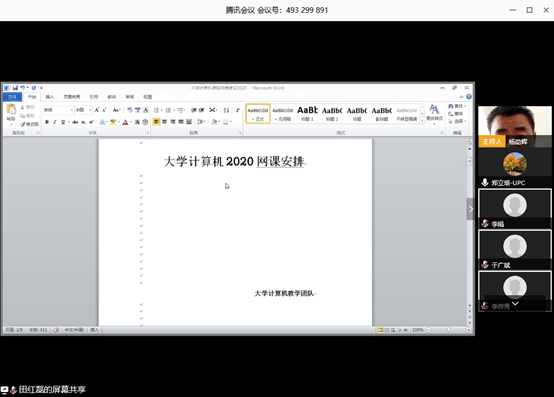This screenshot has height=397, width=554.
Task: Click the Text Effects glowing A icon
Action: [102, 122]
